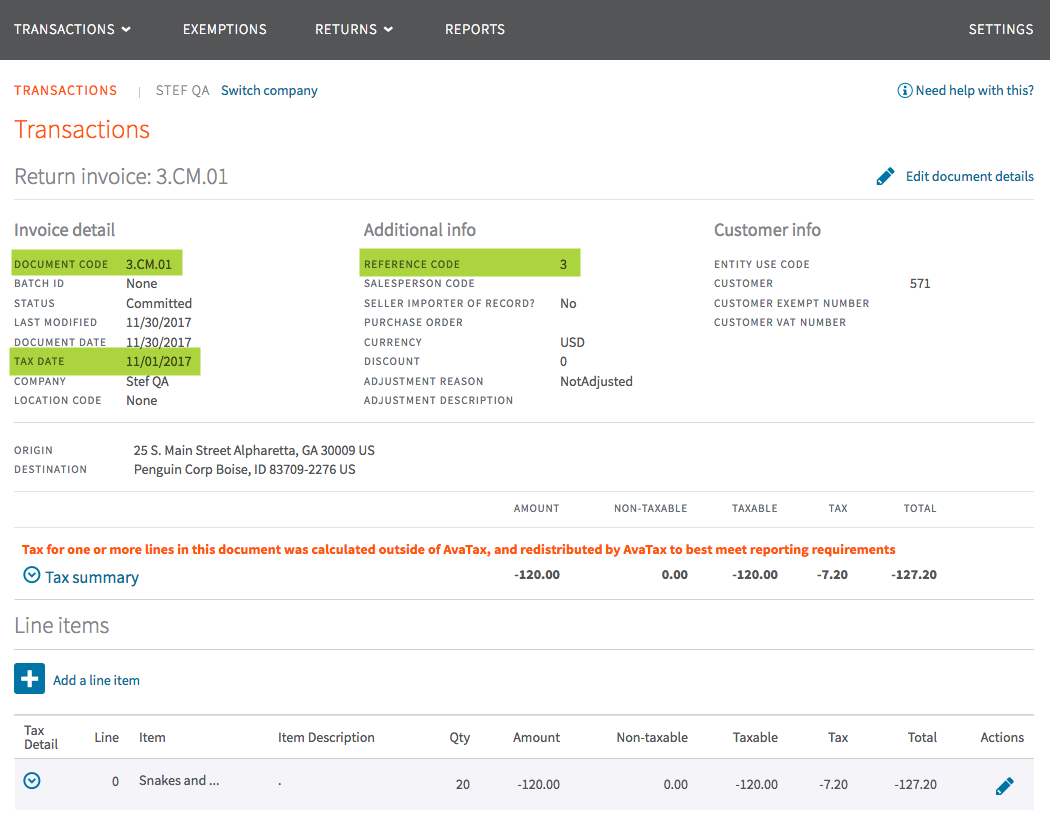The width and height of the screenshot is (1050, 817).
Task: Expand the Tax summary section
Action: [31, 575]
